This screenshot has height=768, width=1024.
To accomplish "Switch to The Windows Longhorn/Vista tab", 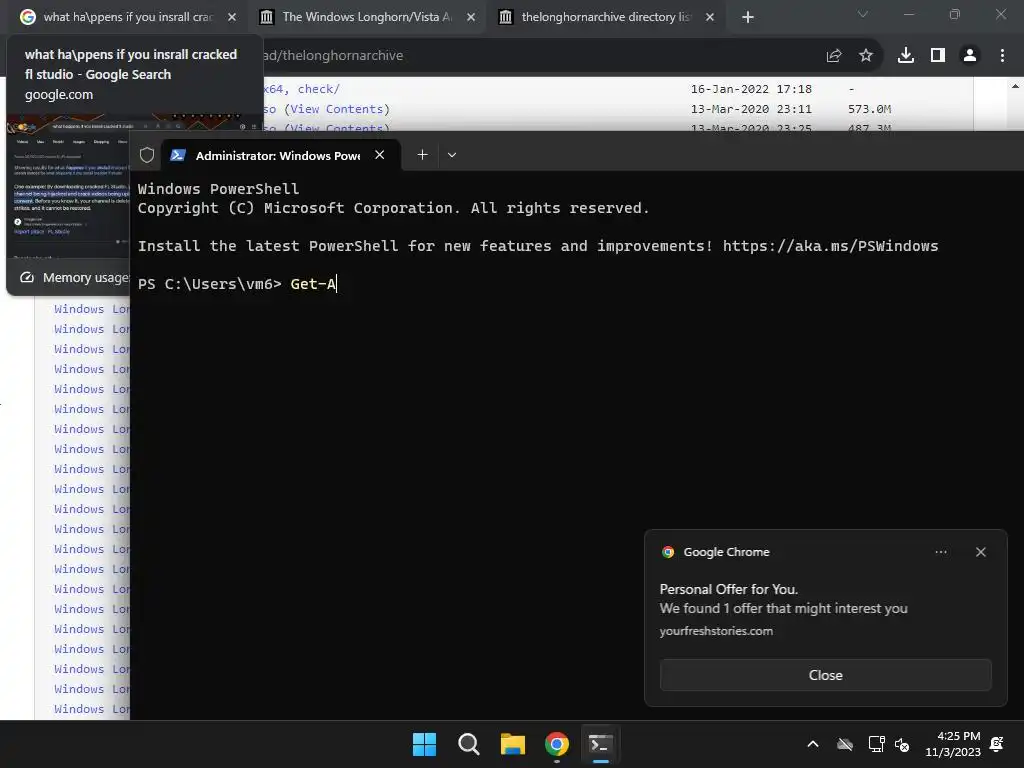I will [x=366, y=17].
